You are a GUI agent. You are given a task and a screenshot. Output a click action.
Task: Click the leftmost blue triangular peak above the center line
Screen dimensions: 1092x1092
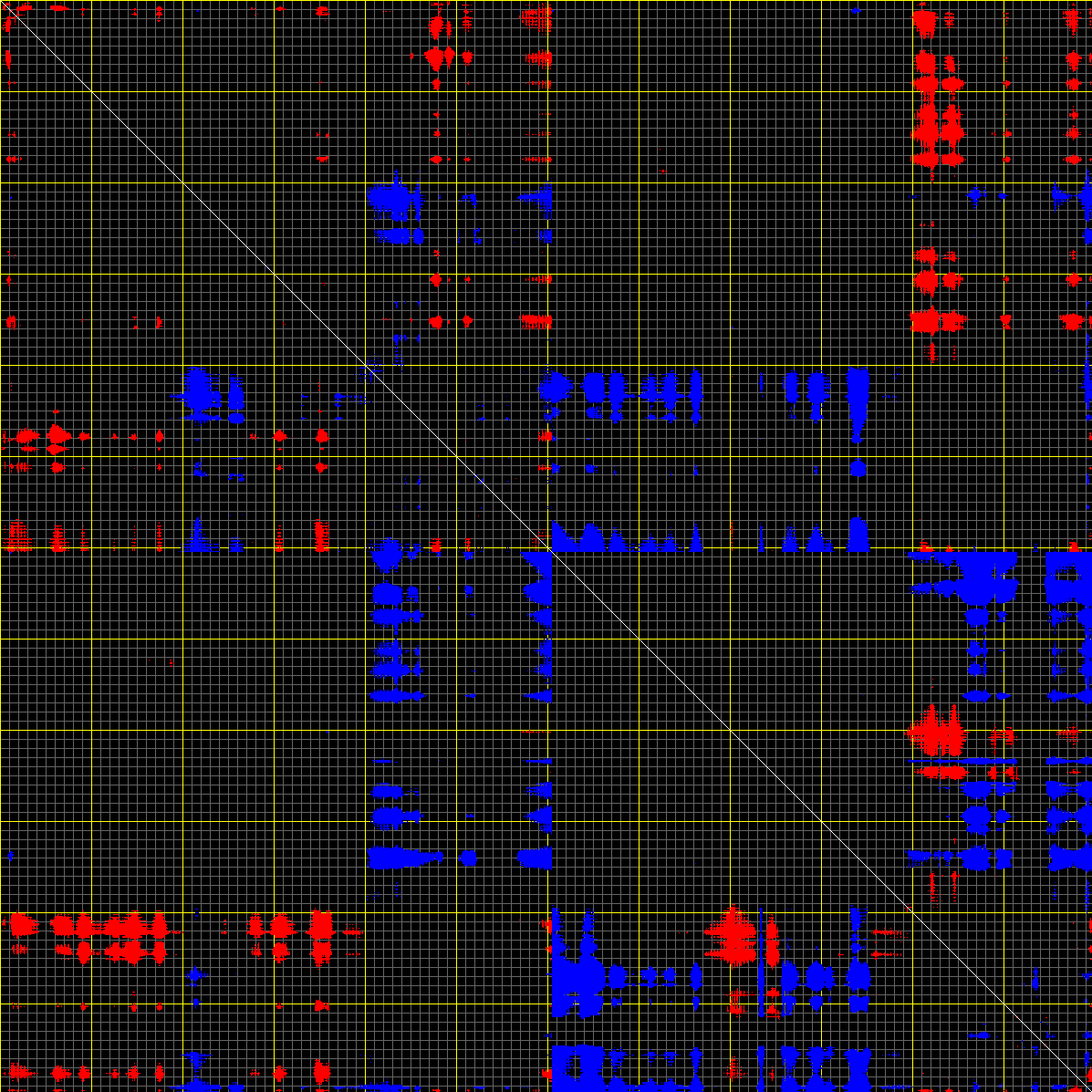(x=561, y=536)
